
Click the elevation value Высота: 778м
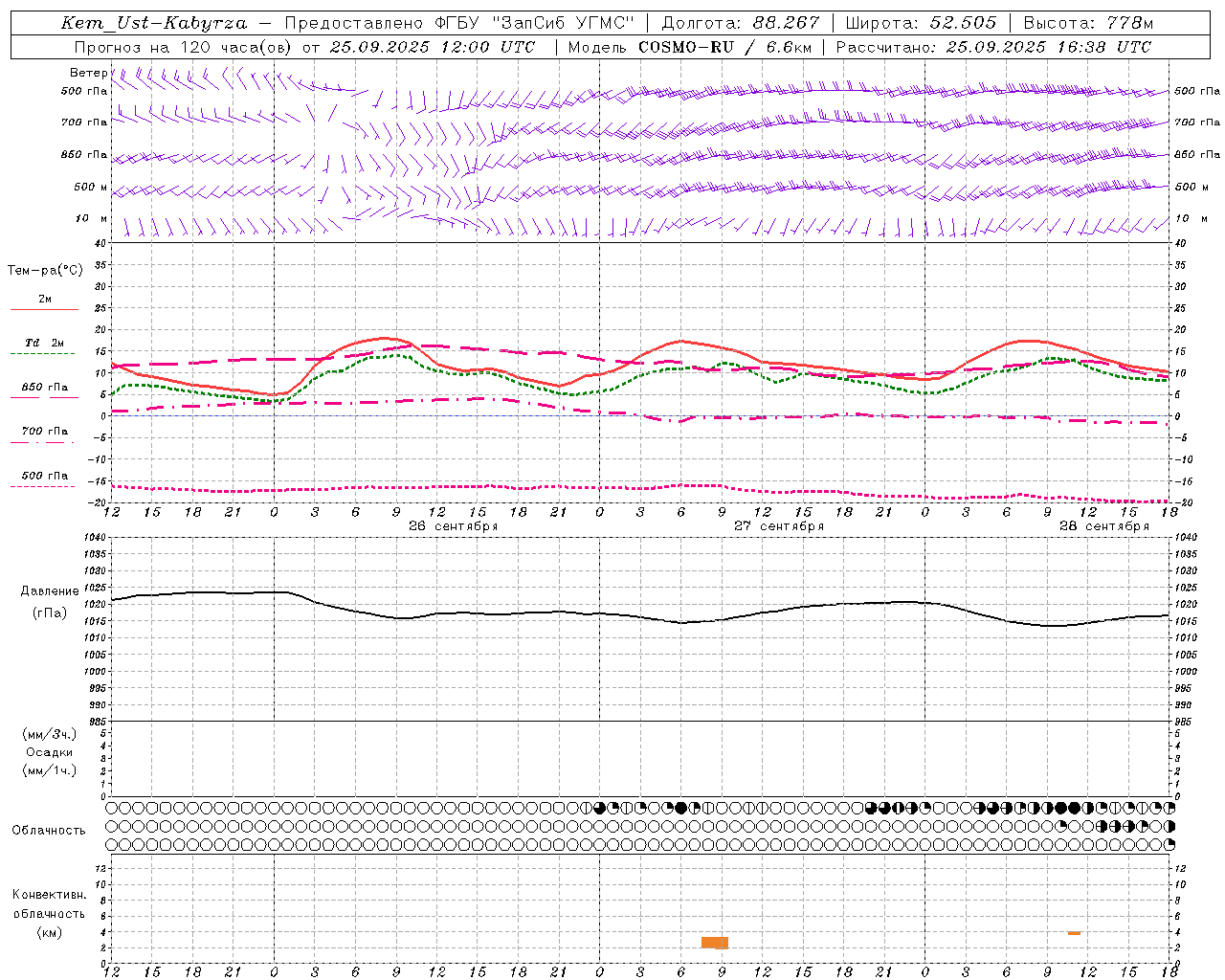click(x=1088, y=23)
